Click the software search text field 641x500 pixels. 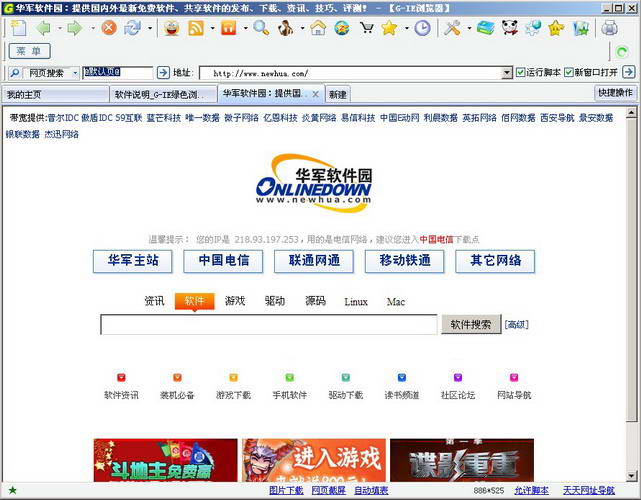[269, 325]
